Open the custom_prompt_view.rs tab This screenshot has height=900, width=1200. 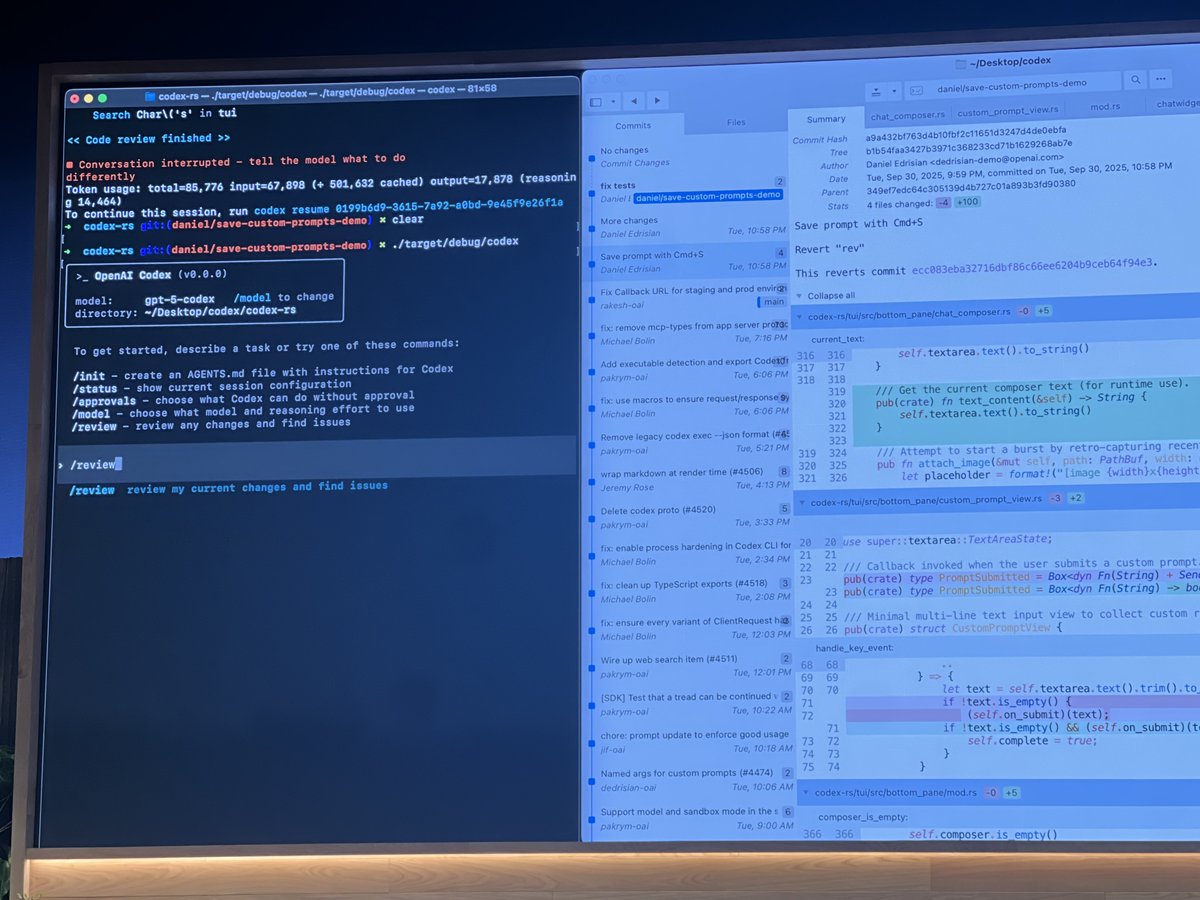[1006, 111]
